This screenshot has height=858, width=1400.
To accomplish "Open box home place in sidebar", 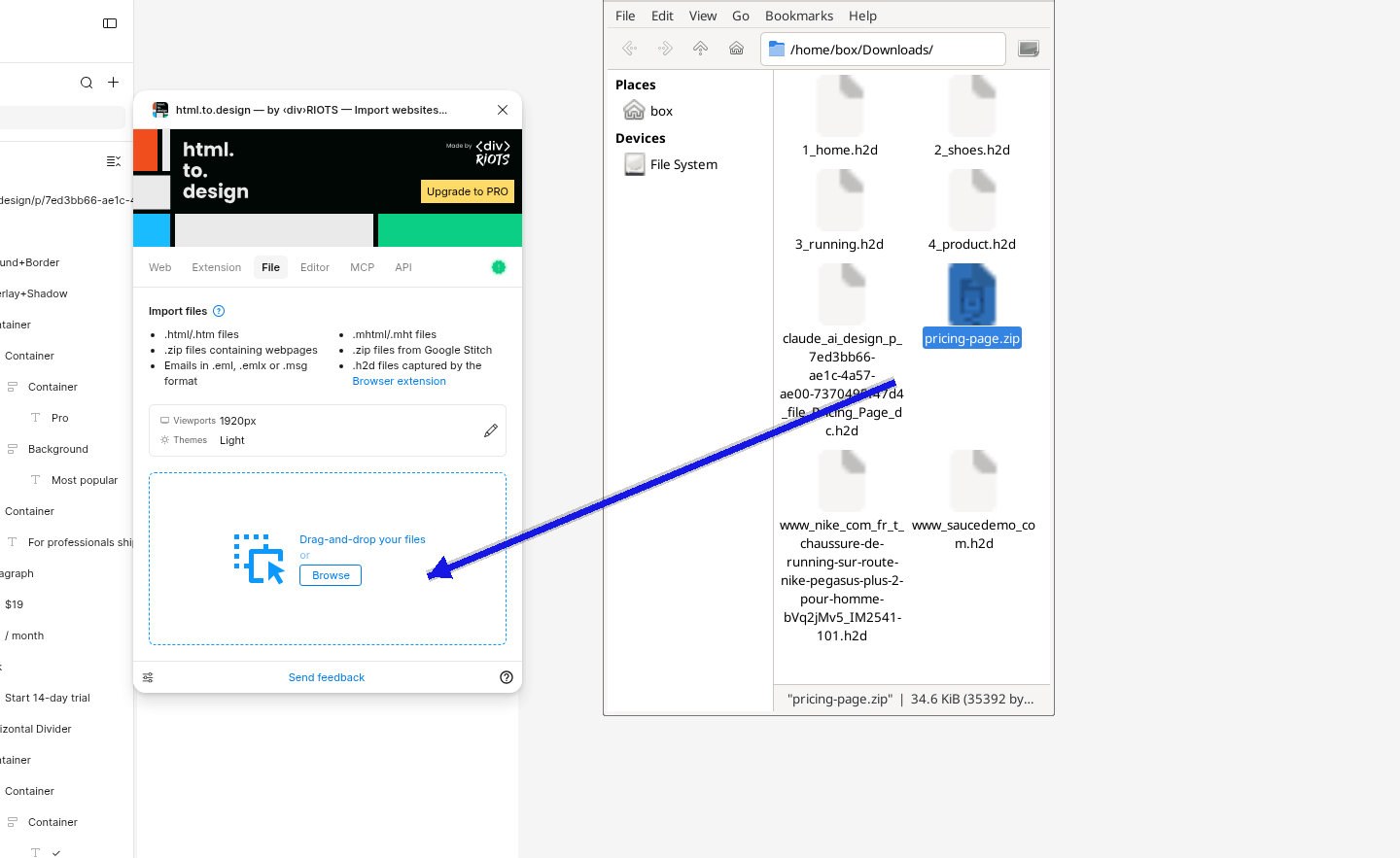I will (x=648, y=111).
